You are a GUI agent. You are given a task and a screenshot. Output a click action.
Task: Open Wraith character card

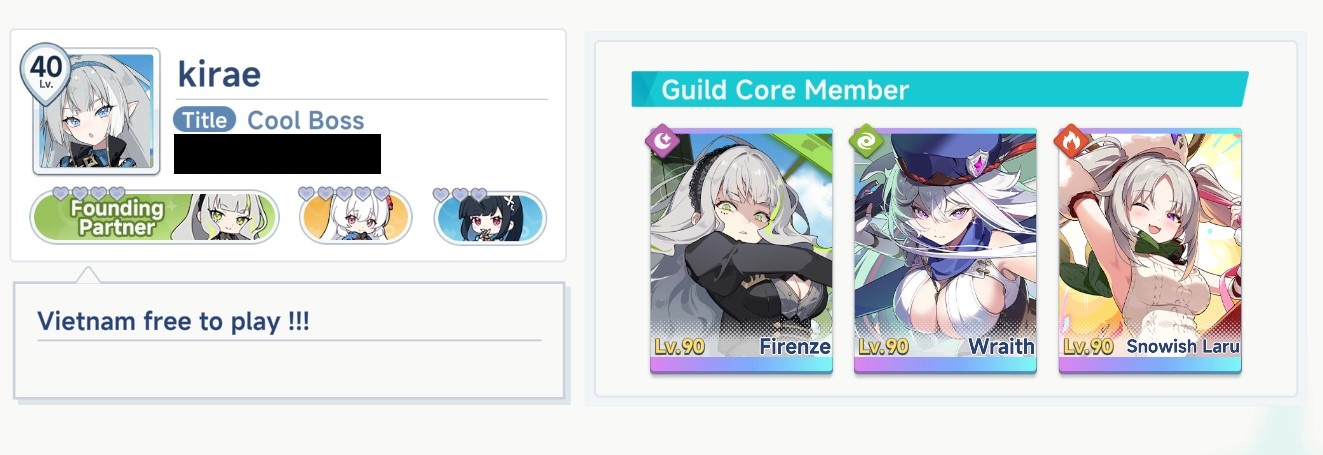[x=945, y=251]
